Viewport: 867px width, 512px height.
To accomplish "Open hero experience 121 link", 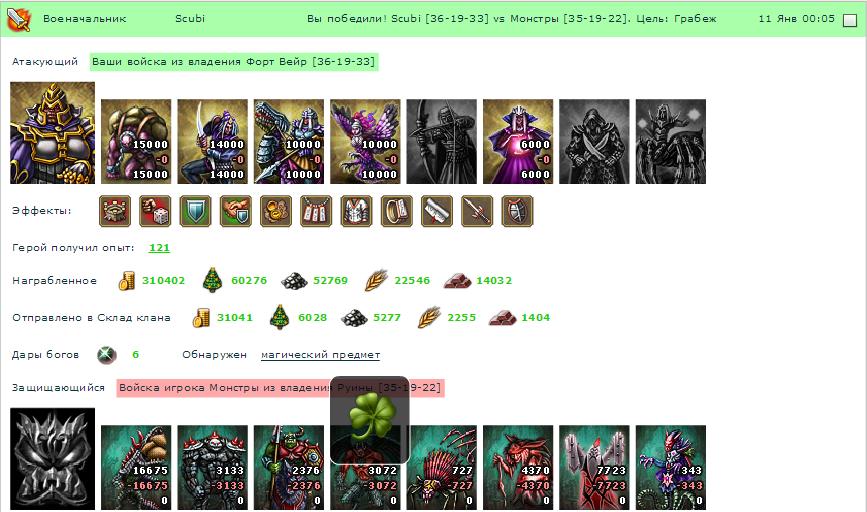I will 159,248.
